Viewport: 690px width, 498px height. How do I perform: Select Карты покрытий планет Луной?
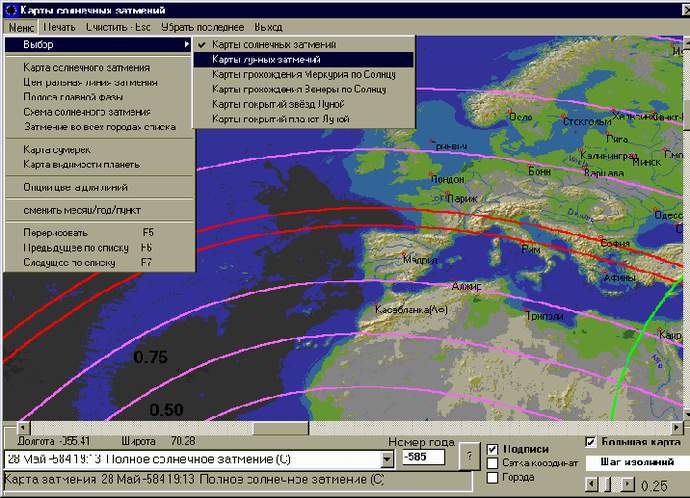[304, 119]
